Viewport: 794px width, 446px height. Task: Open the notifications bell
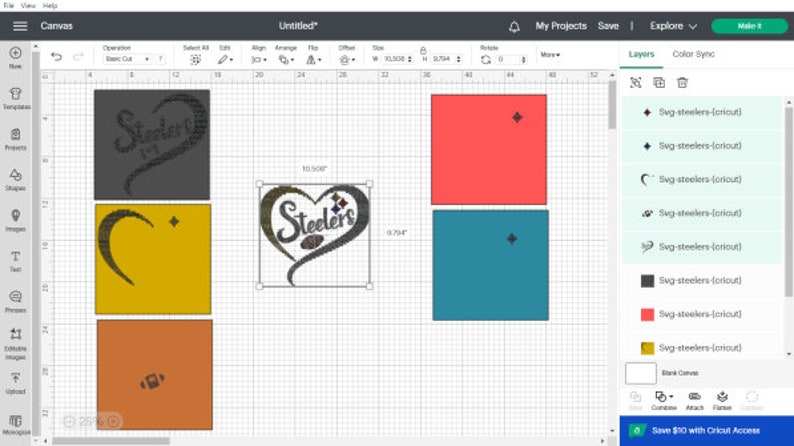(514, 26)
